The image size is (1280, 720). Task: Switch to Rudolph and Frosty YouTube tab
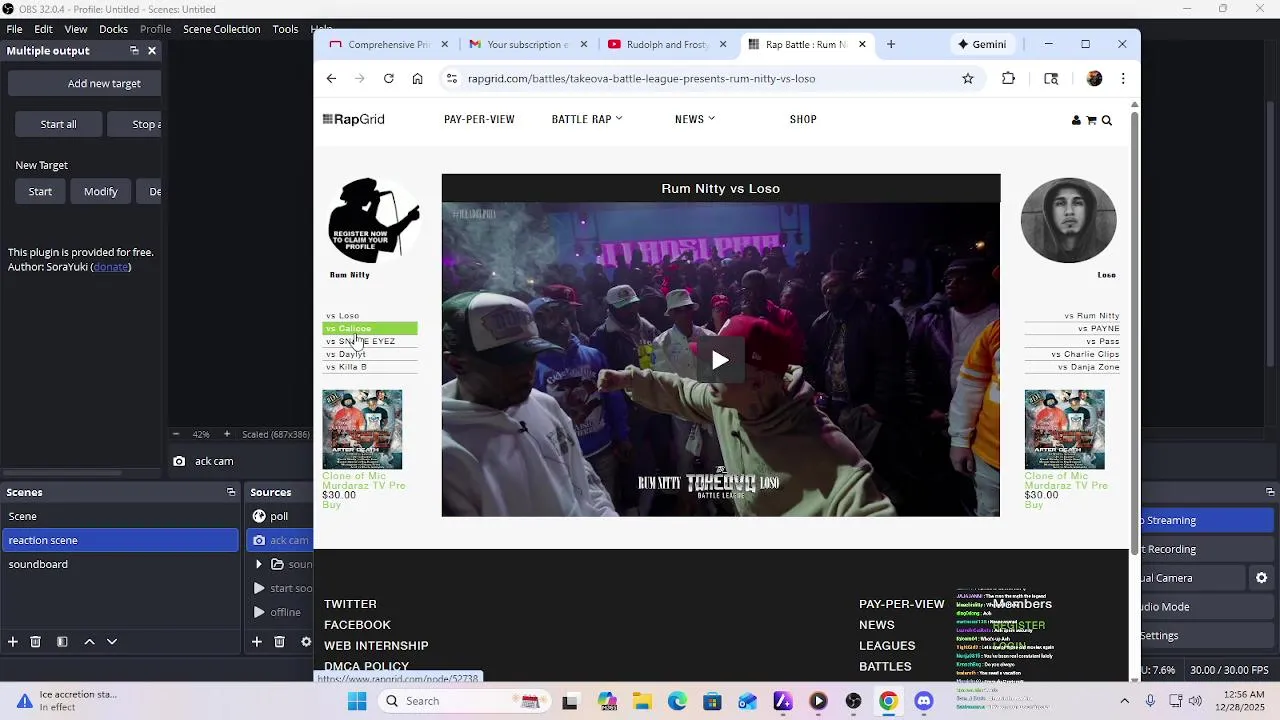tap(666, 44)
